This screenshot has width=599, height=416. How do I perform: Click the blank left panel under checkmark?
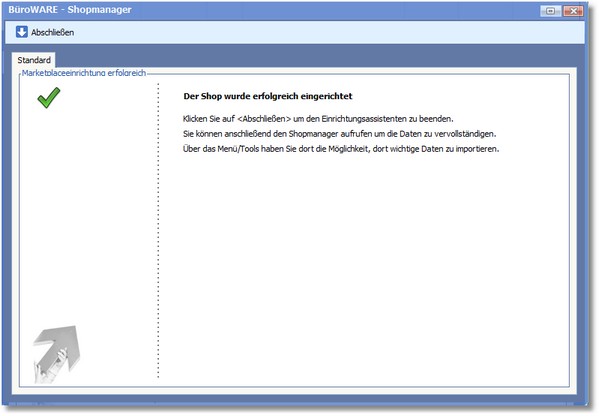pos(88,214)
